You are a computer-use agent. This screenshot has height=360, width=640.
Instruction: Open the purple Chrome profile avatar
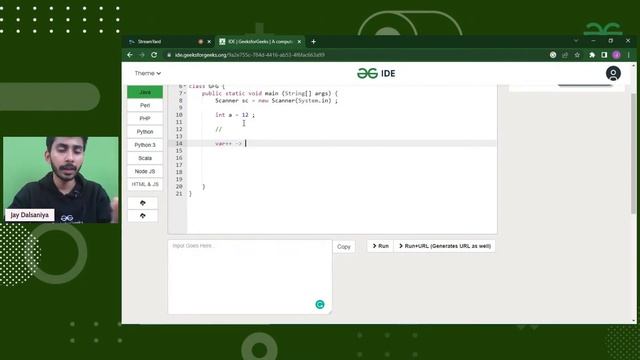[616, 55]
